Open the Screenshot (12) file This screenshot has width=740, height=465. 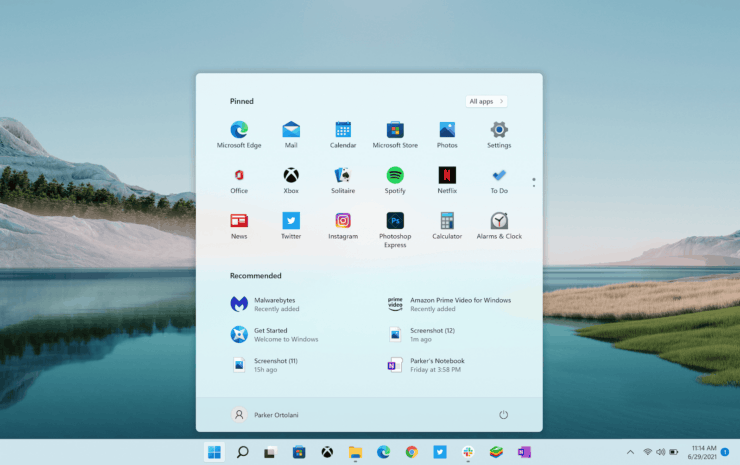[421, 335]
